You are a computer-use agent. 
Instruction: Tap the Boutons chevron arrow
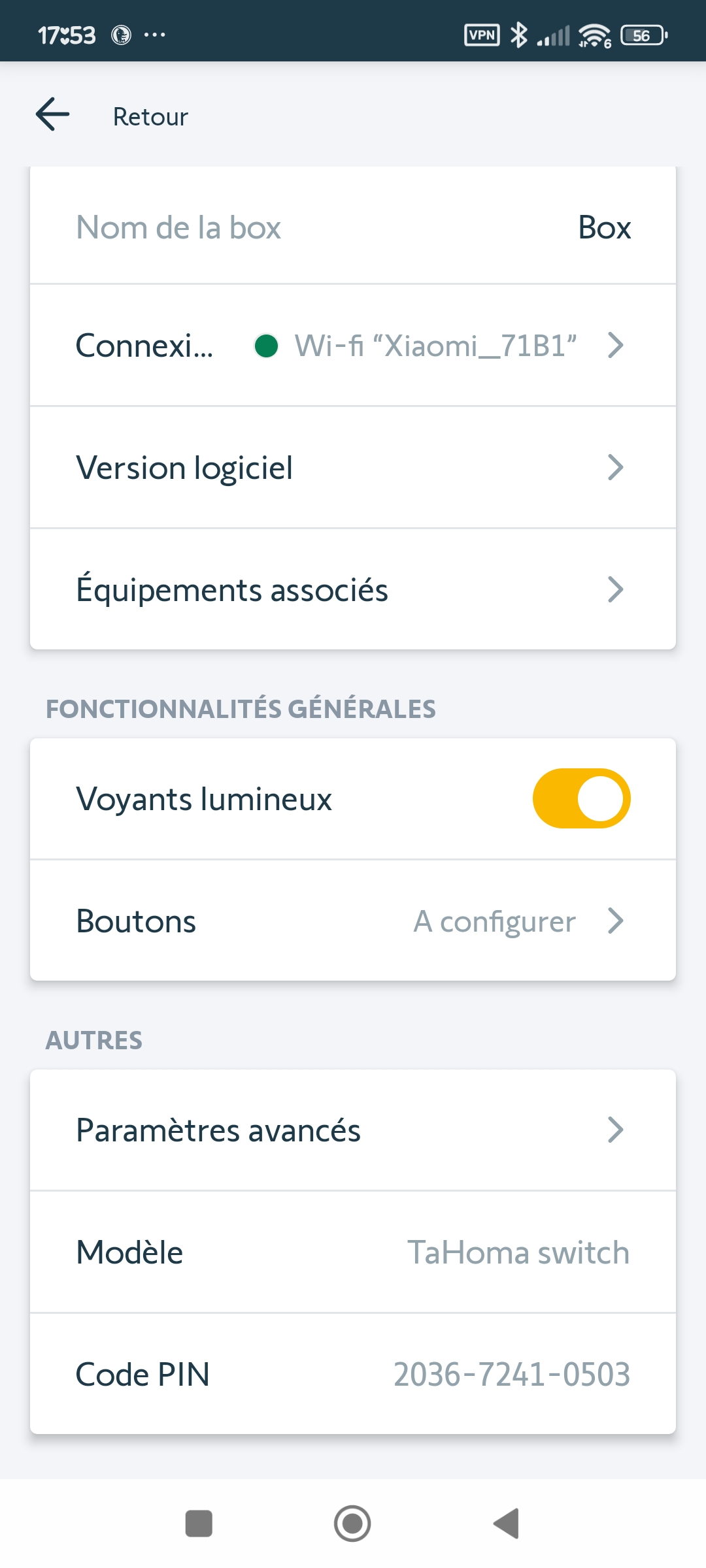(x=615, y=921)
